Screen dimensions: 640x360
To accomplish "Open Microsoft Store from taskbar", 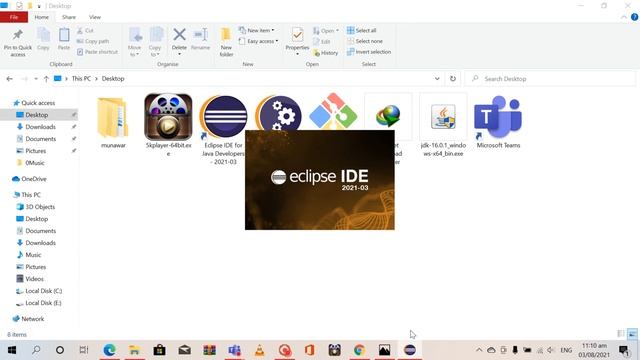I will tap(159, 350).
